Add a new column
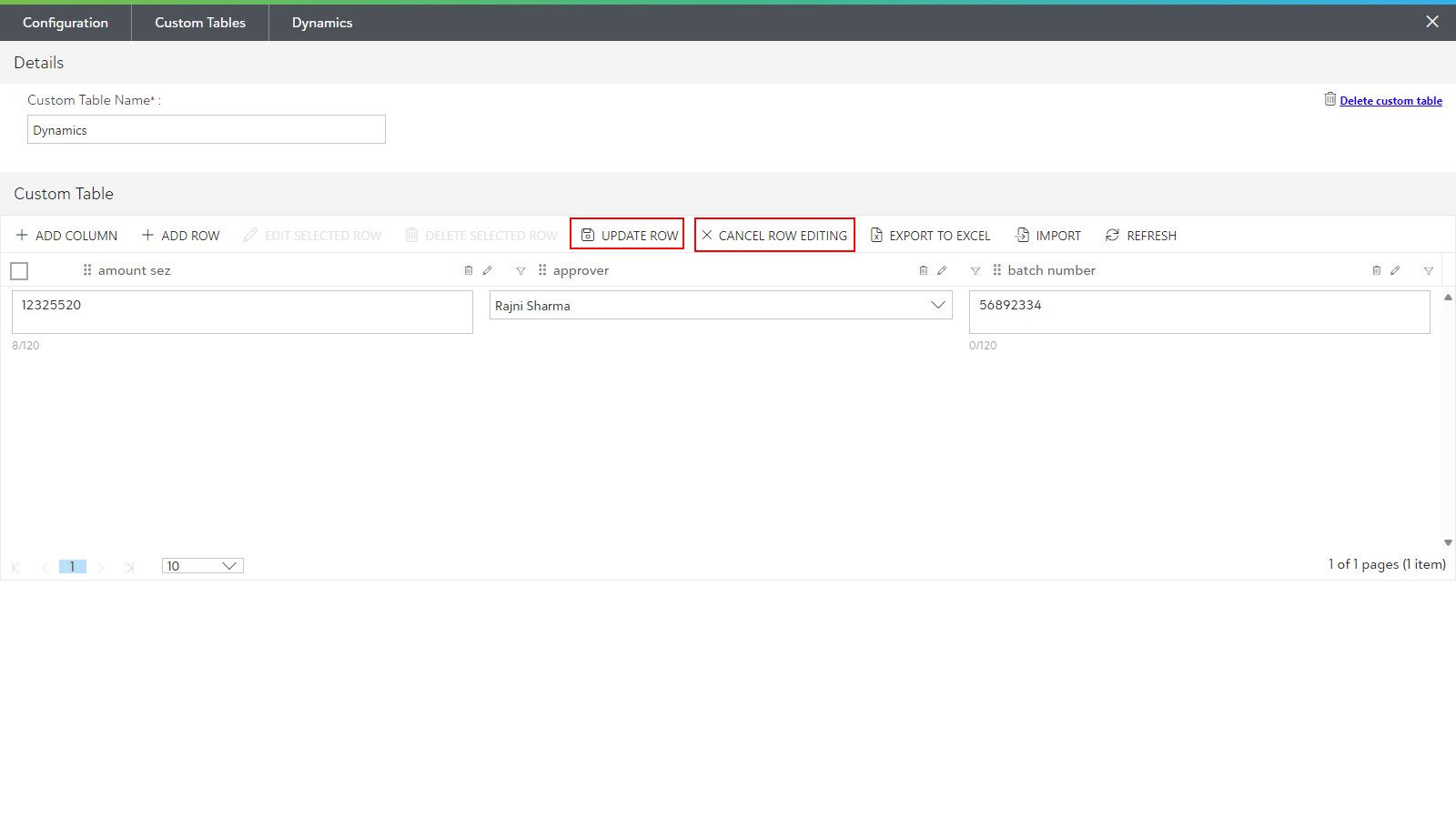 click(x=66, y=236)
